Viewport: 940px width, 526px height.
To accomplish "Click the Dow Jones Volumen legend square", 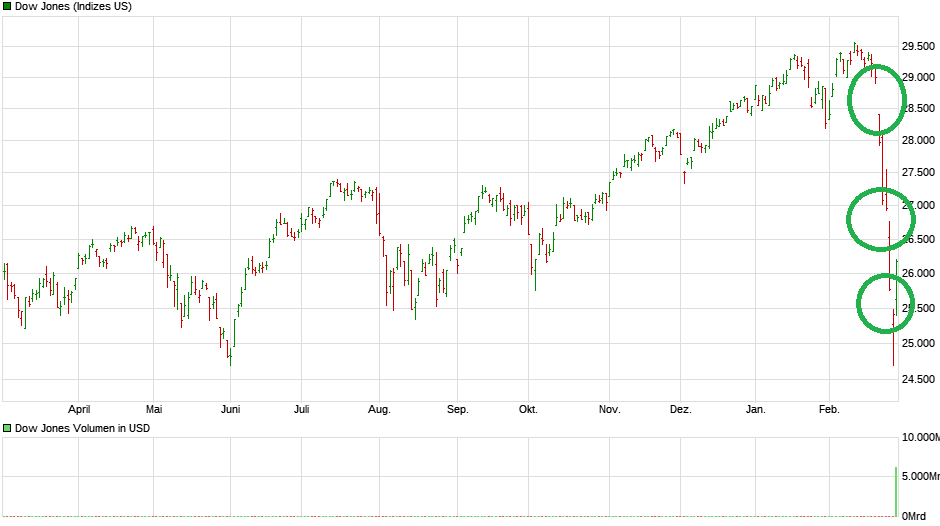I will (7, 428).
